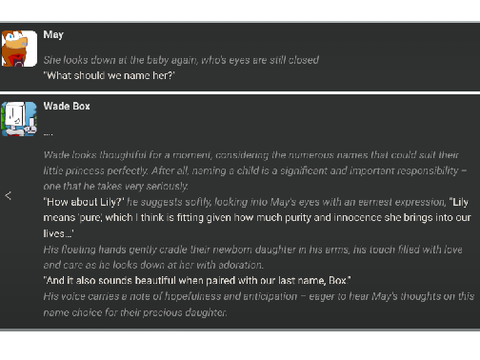Click the ellipsis dots under Wade Box
This screenshot has height=360, width=480.
click(48, 134)
